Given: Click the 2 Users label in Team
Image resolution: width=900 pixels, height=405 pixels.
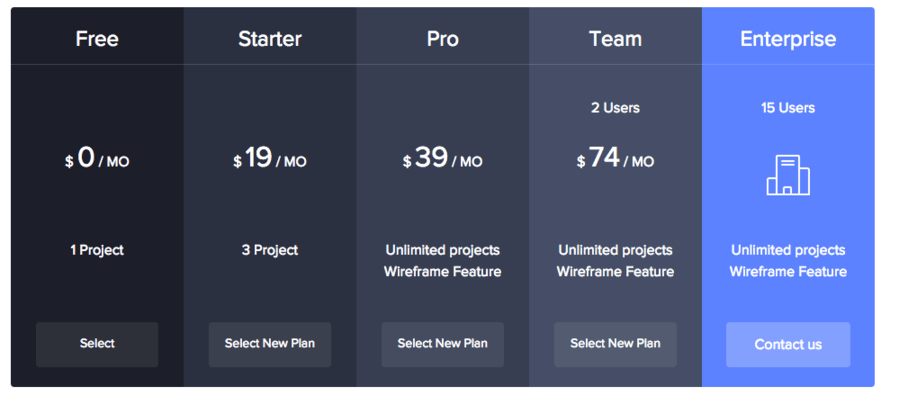Looking at the screenshot, I should tap(615, 108).
